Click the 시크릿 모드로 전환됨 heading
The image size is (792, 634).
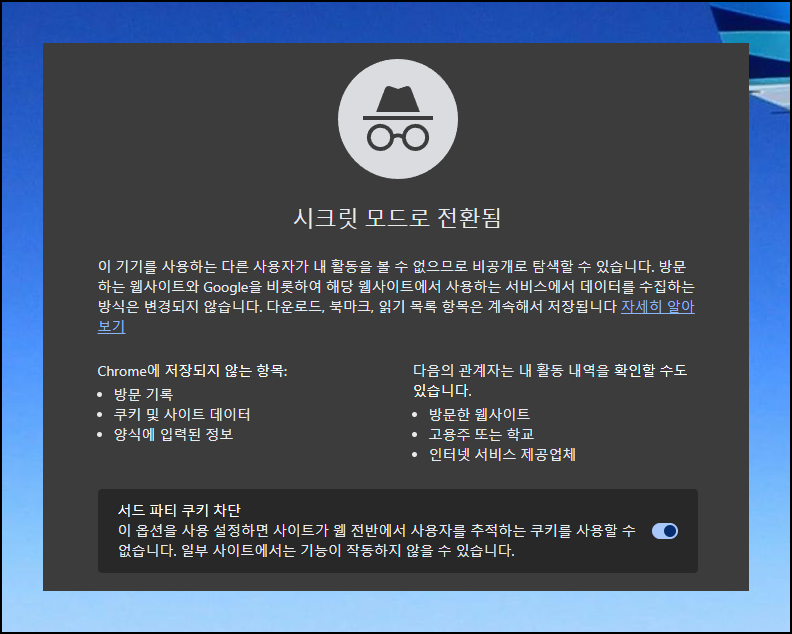[x=397, y=218]
